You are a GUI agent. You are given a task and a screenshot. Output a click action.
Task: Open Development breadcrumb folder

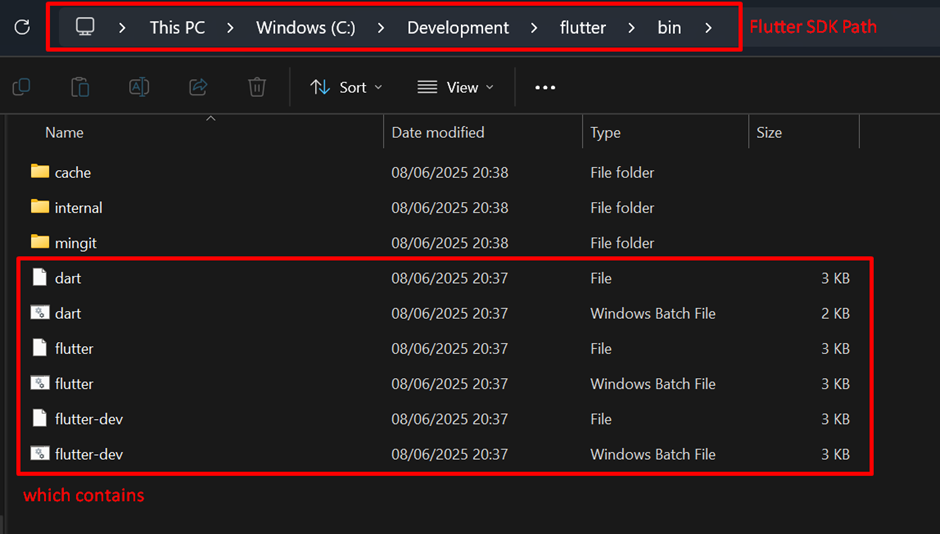pyautogui.click(x=458, y=28)
